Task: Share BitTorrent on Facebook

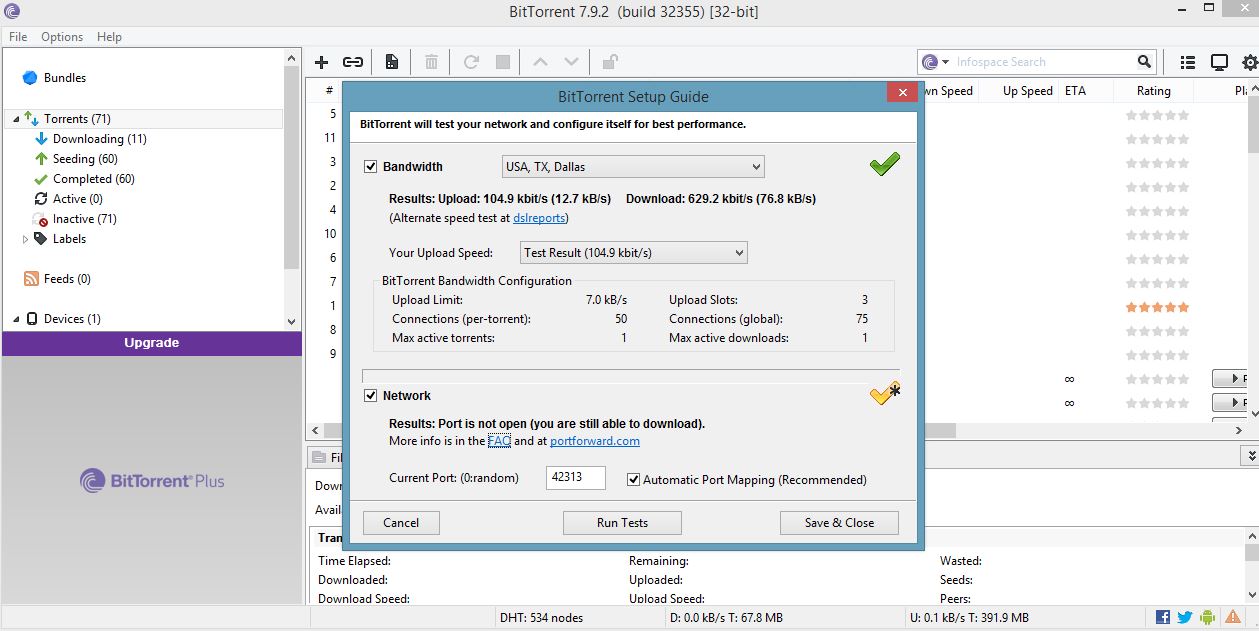Action: (1162, 617)
